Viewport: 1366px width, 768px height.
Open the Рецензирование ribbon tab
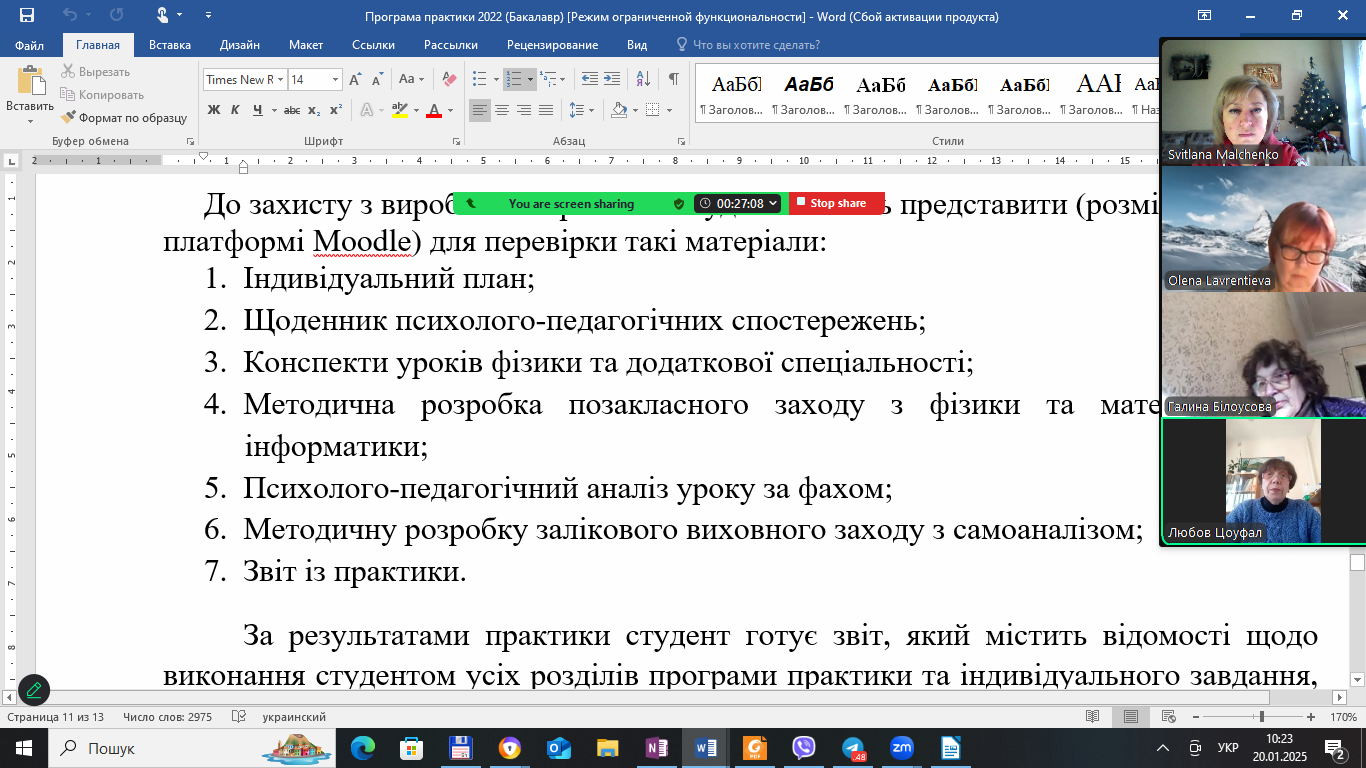(x=552, y=45)
